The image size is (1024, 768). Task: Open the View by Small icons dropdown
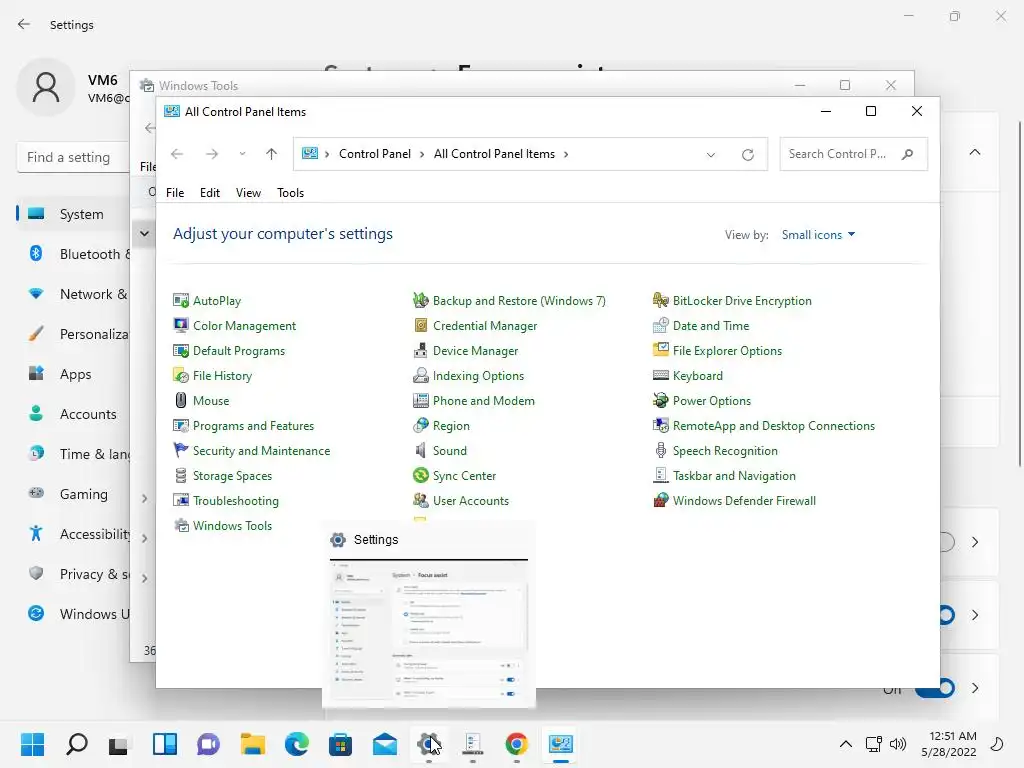tap(818, 234)
